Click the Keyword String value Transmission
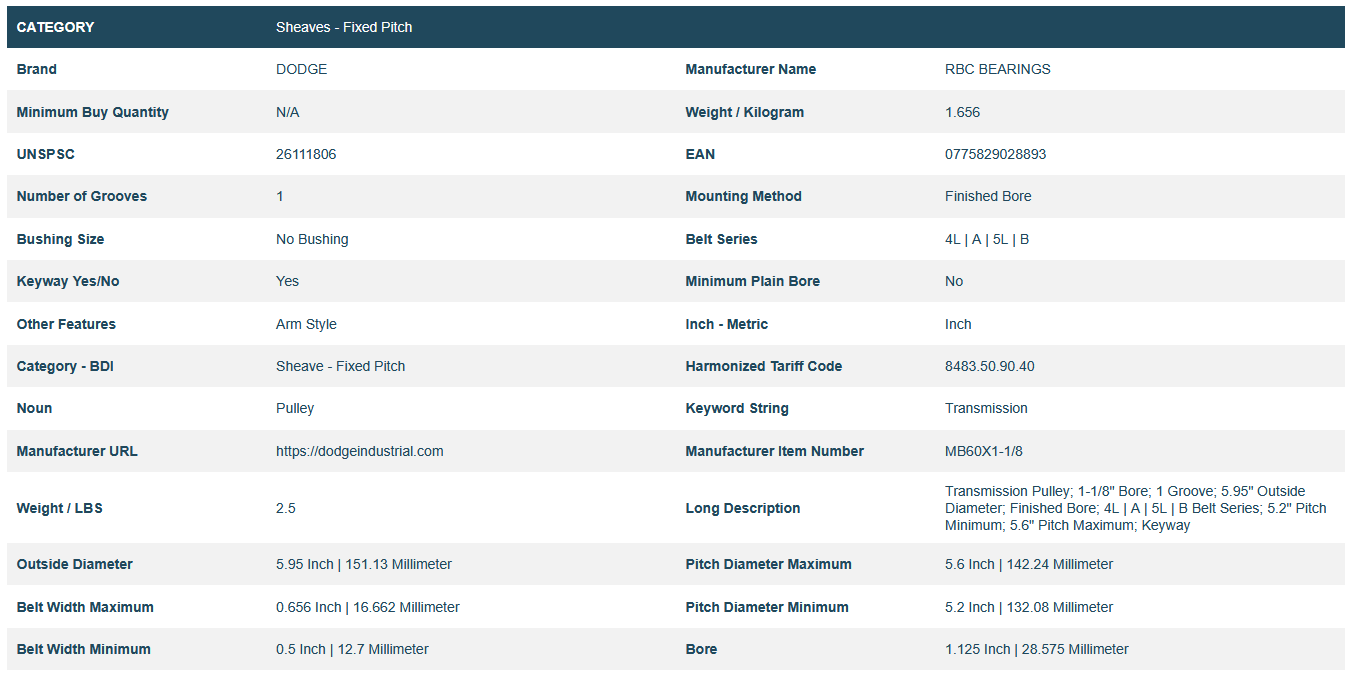1353x678 pixels. (985, 408)
